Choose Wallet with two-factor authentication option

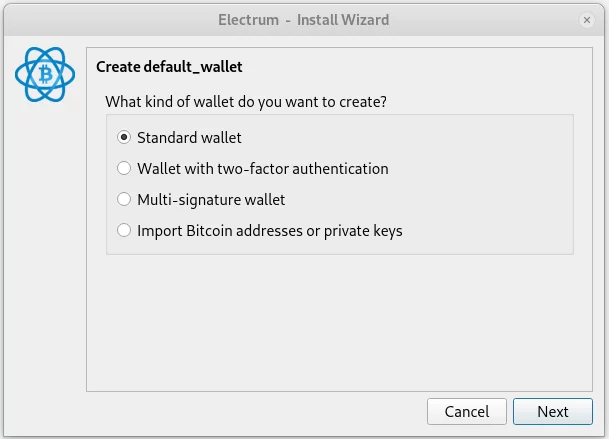252,169
